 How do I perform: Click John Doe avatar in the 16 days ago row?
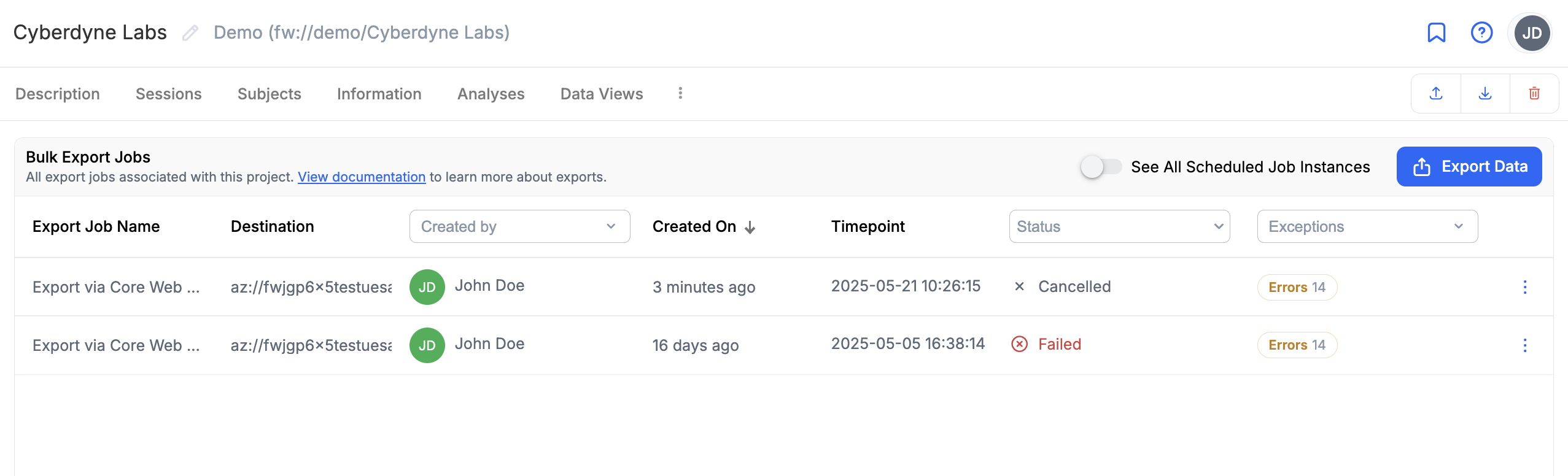pos(427,345)
